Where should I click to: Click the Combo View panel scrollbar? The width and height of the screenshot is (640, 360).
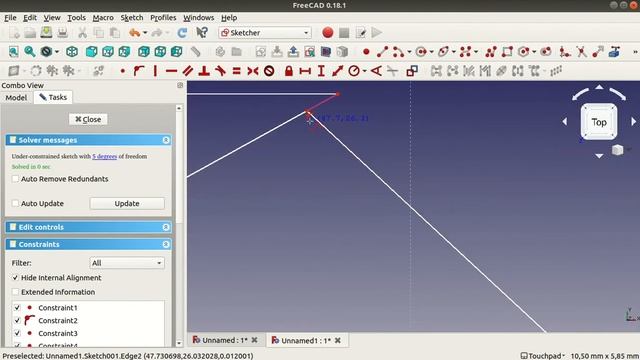(x=179, y=226)
